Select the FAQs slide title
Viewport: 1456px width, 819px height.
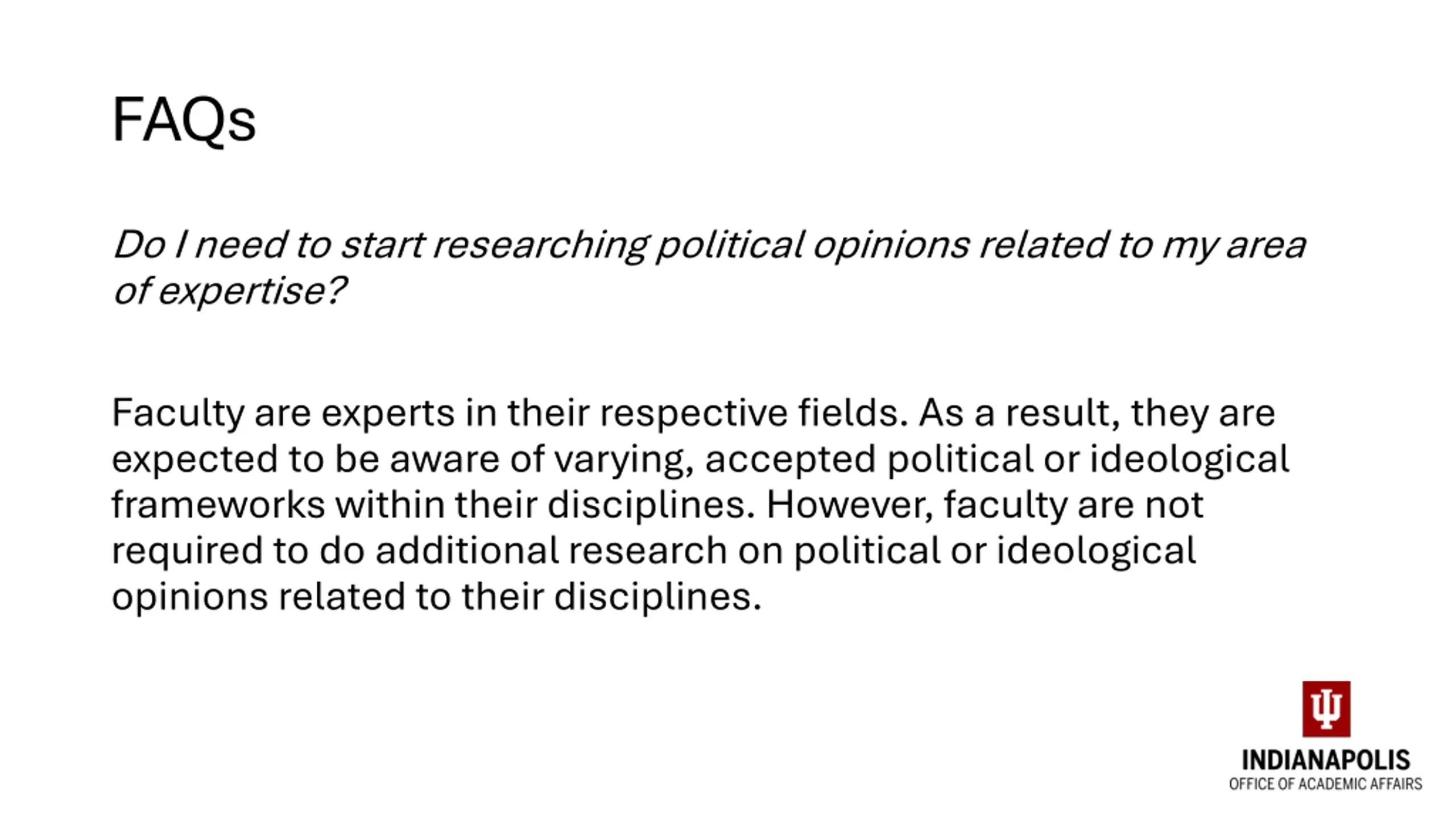(x=184, y=120)
